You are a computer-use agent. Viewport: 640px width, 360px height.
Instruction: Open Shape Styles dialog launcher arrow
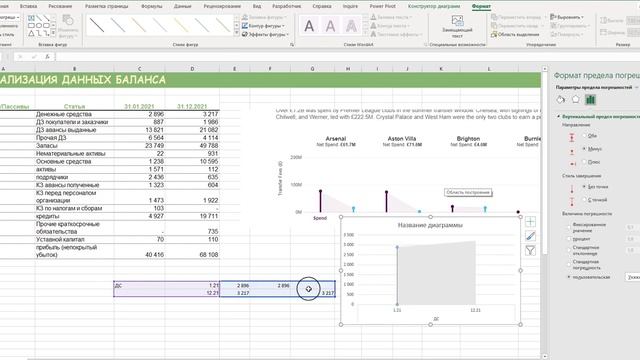(x=292, y=45)
